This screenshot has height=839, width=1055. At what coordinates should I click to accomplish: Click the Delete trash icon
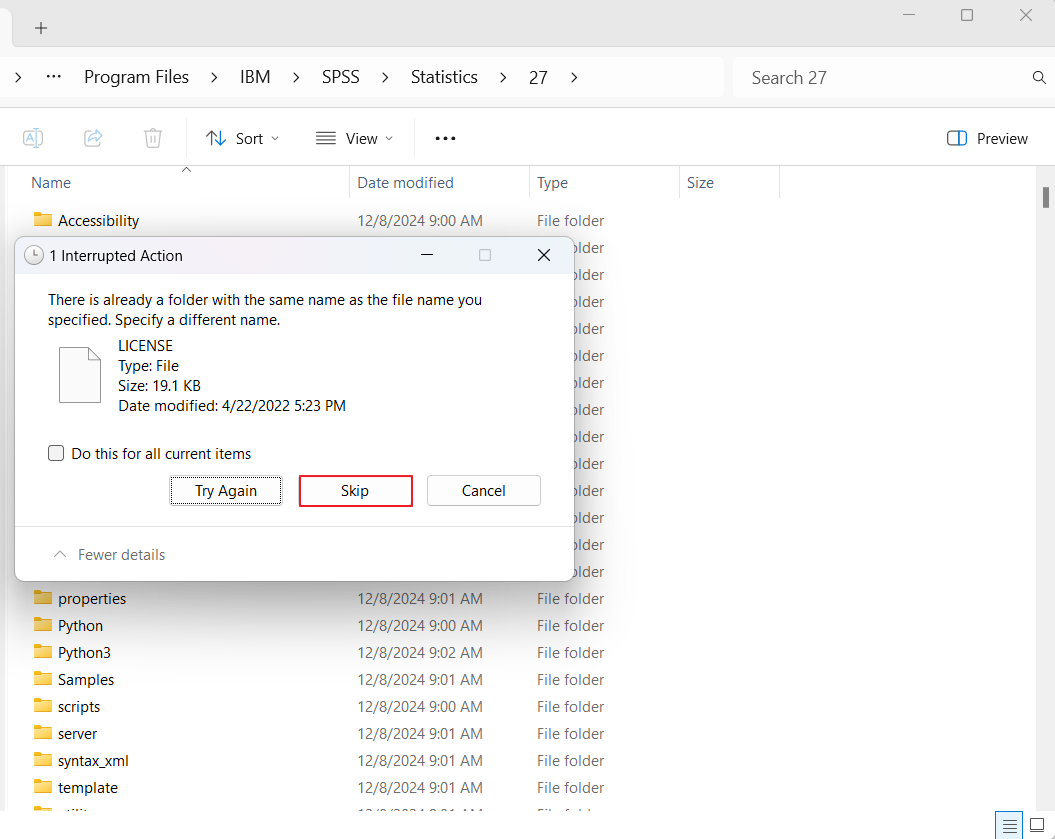click(152, 138)
